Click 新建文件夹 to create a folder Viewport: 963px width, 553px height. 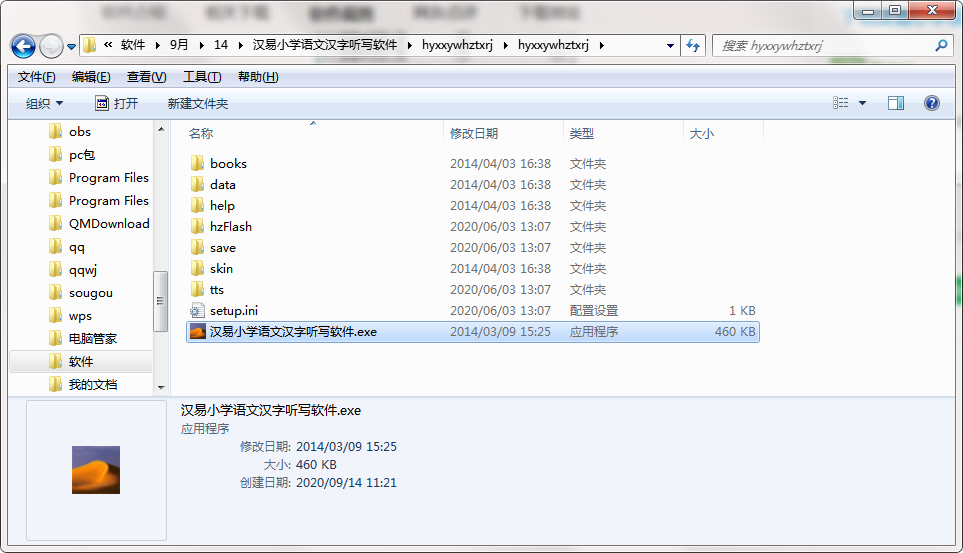click(198, 103)
